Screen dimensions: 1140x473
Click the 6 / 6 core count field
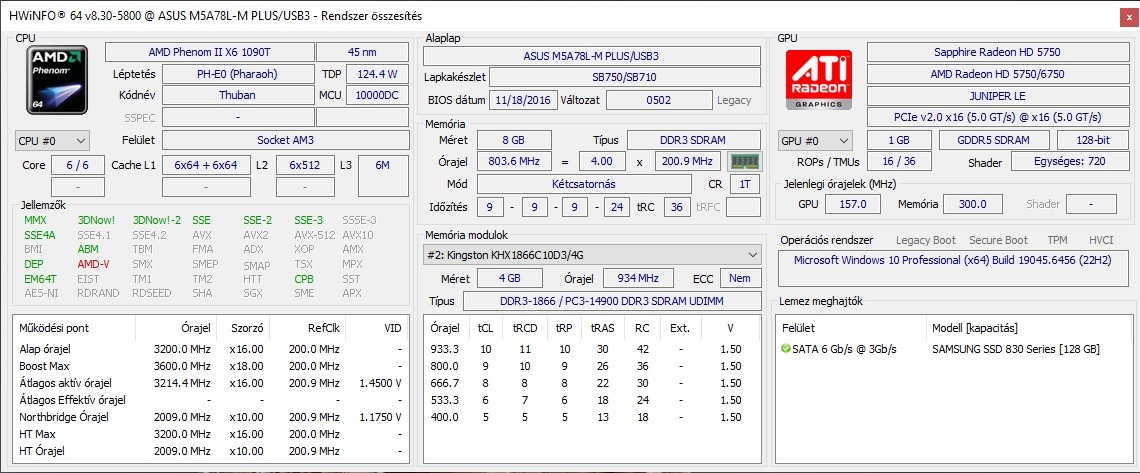[78, 165]
